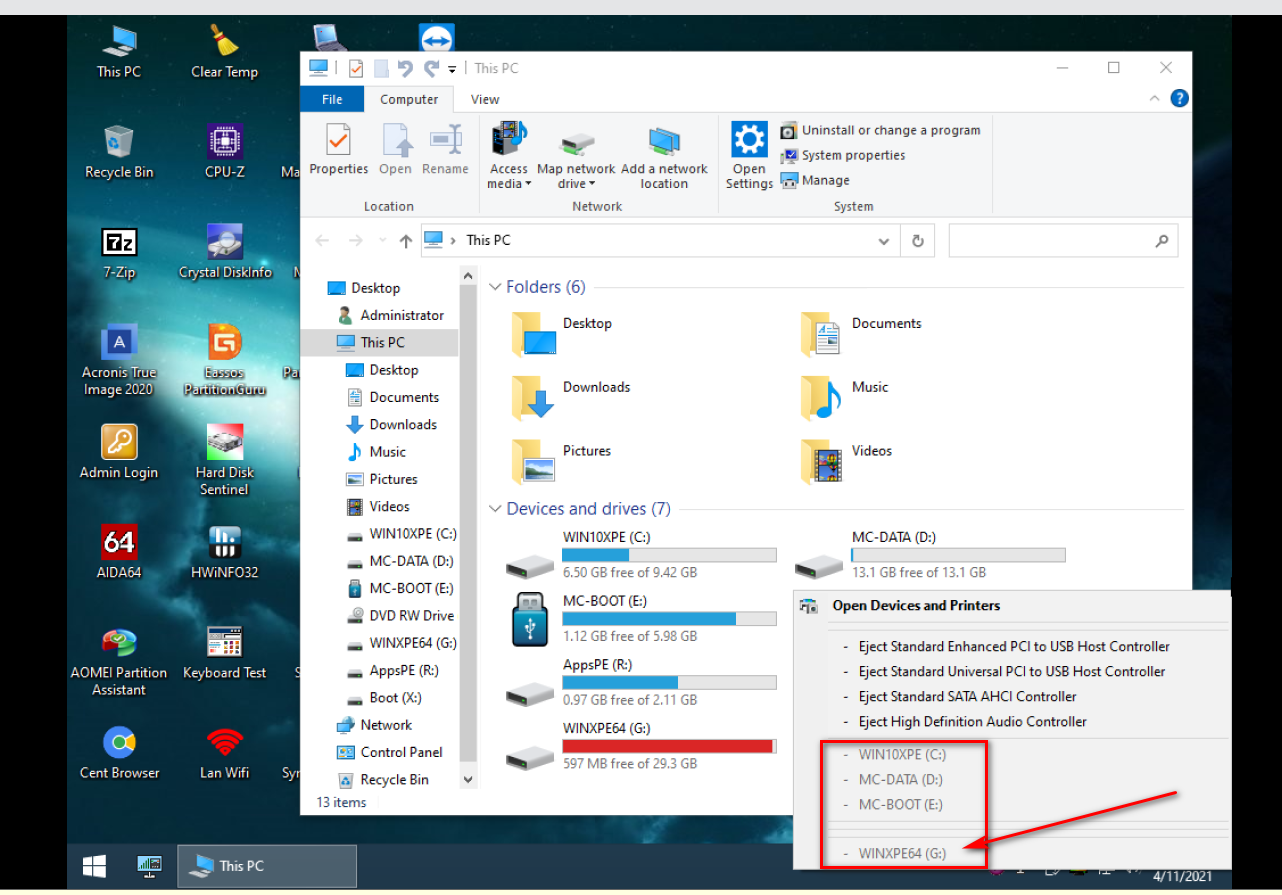Click the Windows Start button
Screen dimensions: 1282x895
pos(96,865)
